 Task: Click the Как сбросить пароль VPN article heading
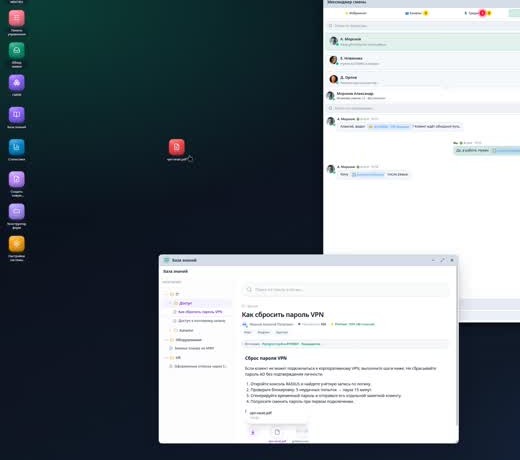pos(282,315)
